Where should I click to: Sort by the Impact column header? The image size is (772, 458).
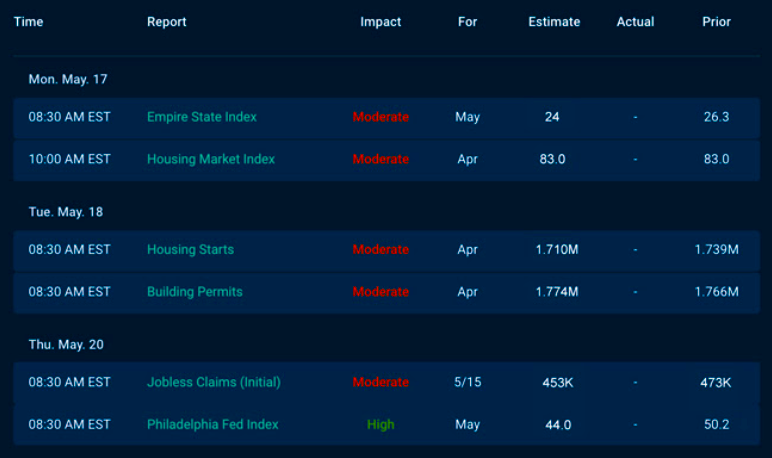tap(380, 22)
